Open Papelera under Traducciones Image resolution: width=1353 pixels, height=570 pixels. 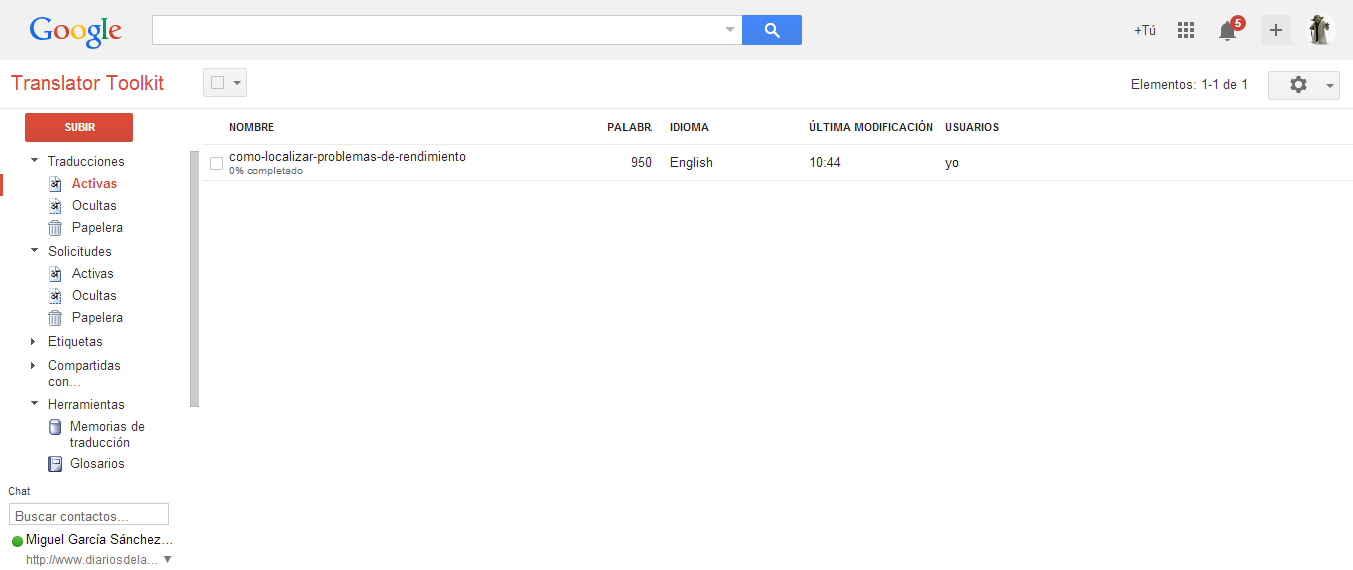(97, 228)
